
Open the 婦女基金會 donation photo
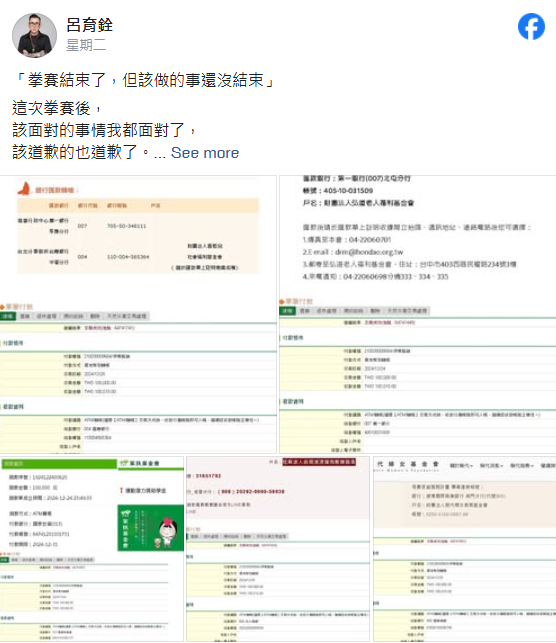tap(464, 549)
